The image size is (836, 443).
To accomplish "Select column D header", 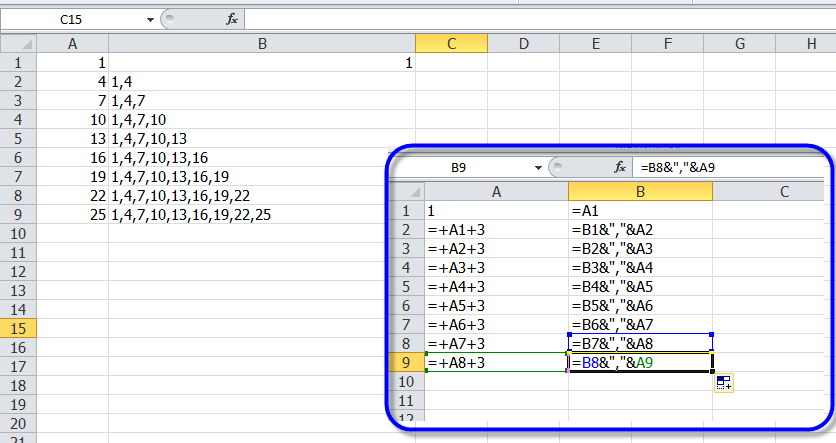I will coord(524,44).
